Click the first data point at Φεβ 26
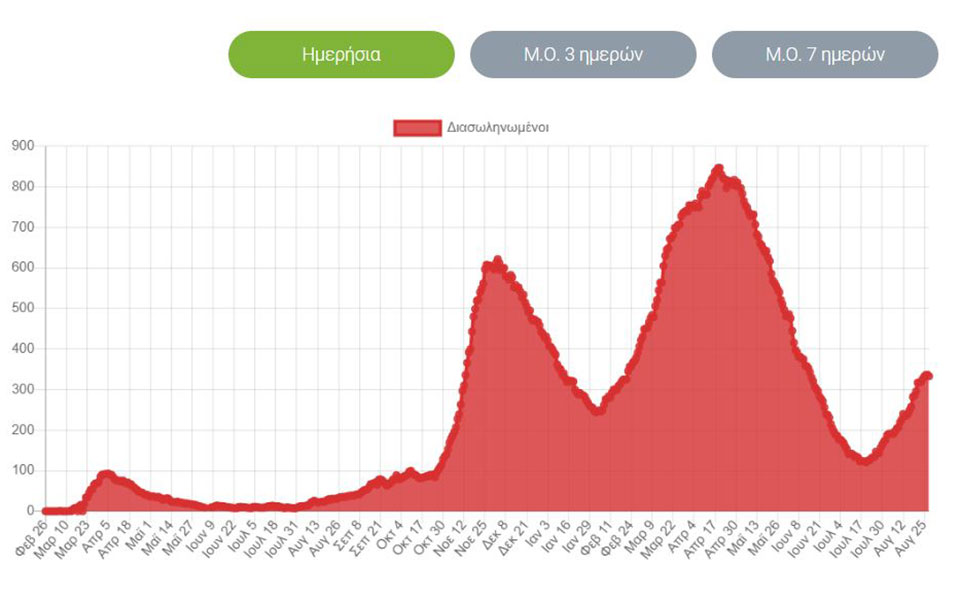 (x=46, y=510)
